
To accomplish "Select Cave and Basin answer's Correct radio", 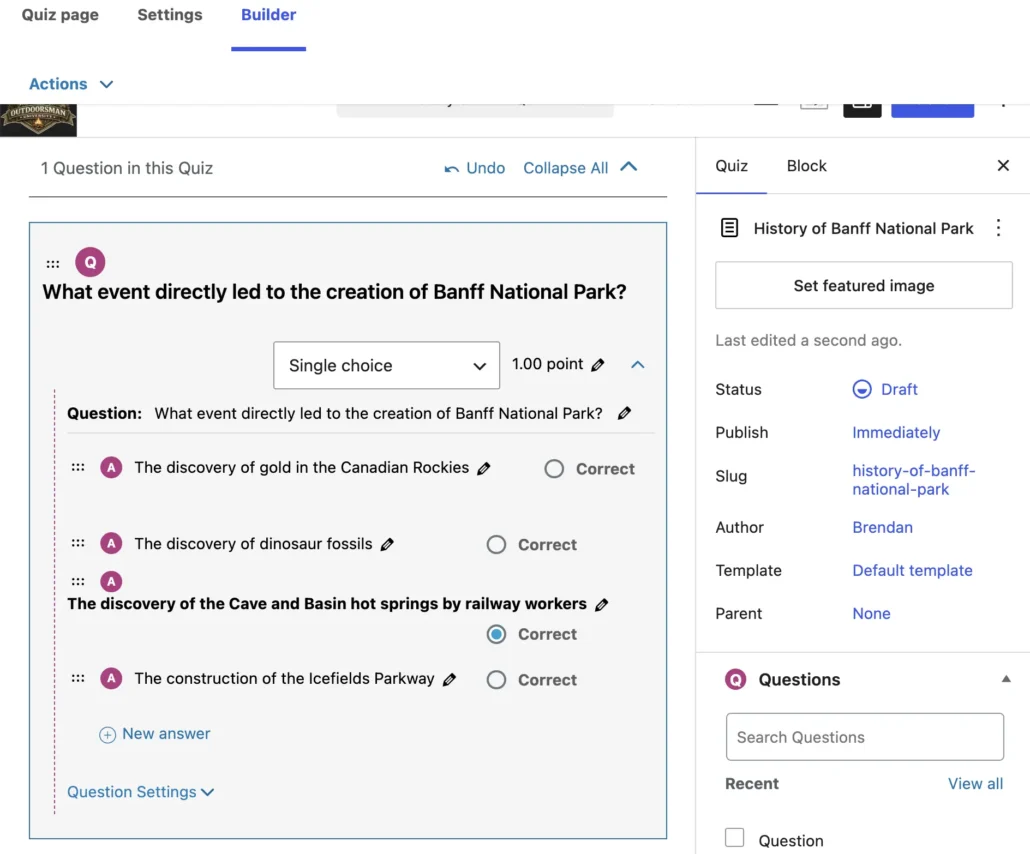I will point(496,635).
